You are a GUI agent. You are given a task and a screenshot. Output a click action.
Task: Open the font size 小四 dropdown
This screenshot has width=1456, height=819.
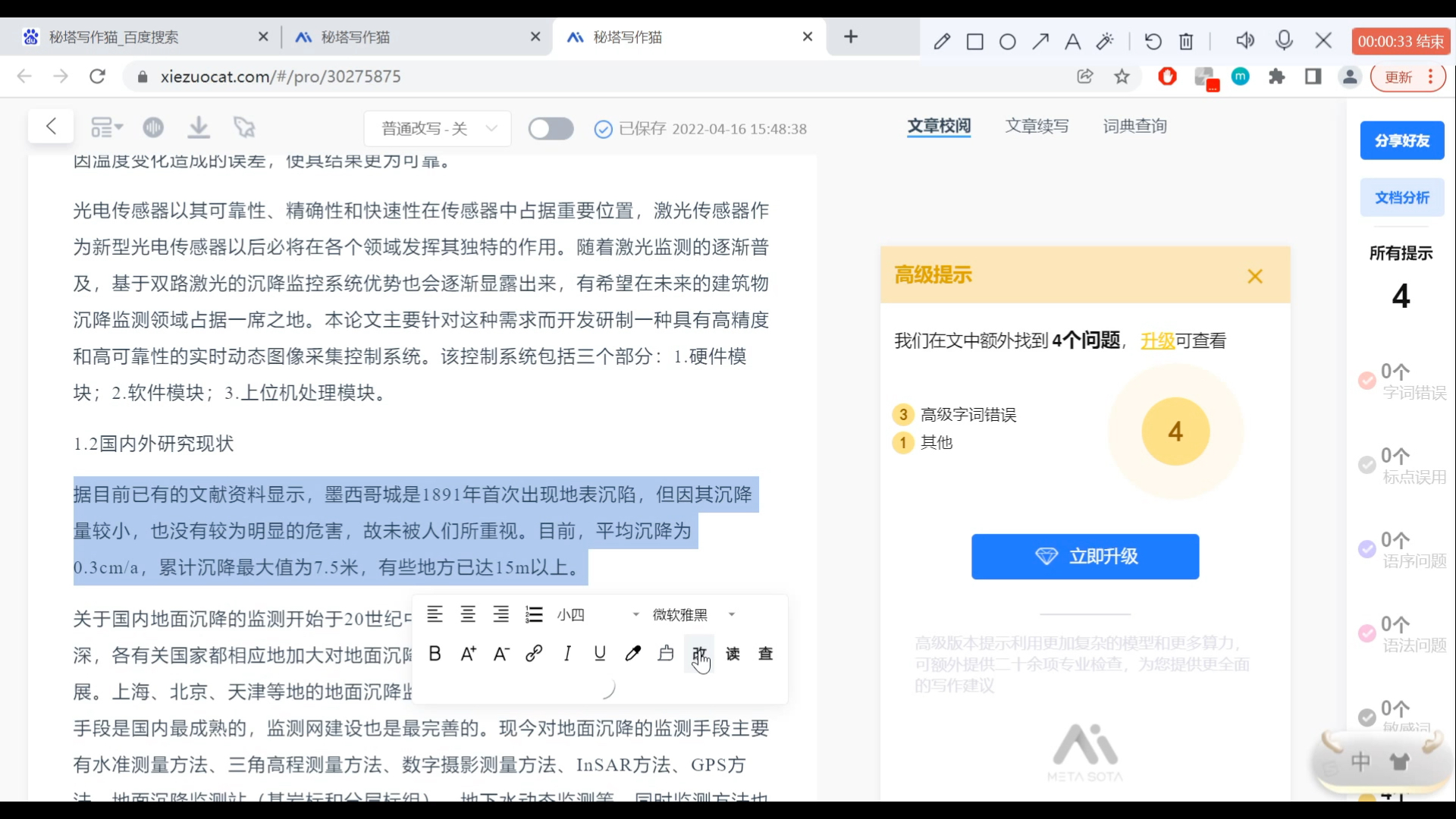point(598,615)
